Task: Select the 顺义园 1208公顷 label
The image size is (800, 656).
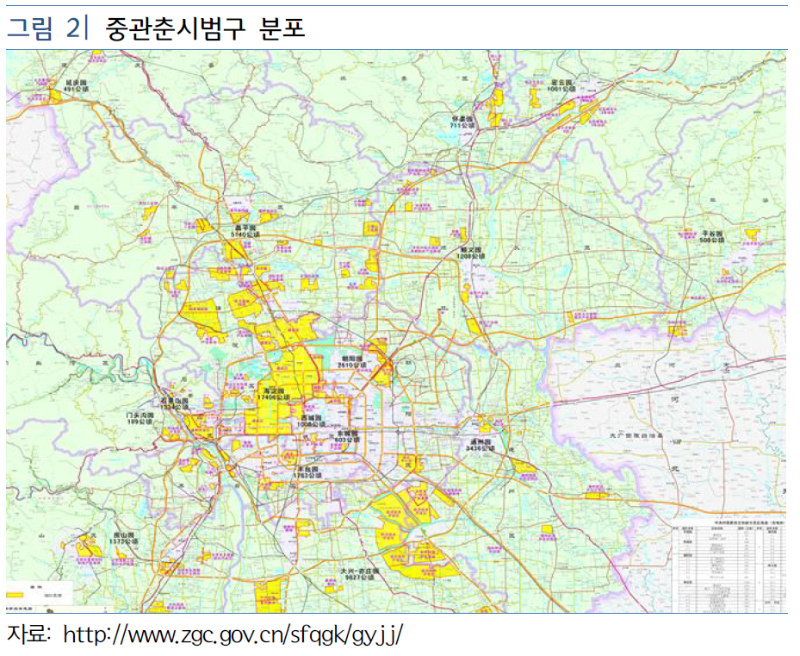Action: pyautogui.click(x=470, y=252)
